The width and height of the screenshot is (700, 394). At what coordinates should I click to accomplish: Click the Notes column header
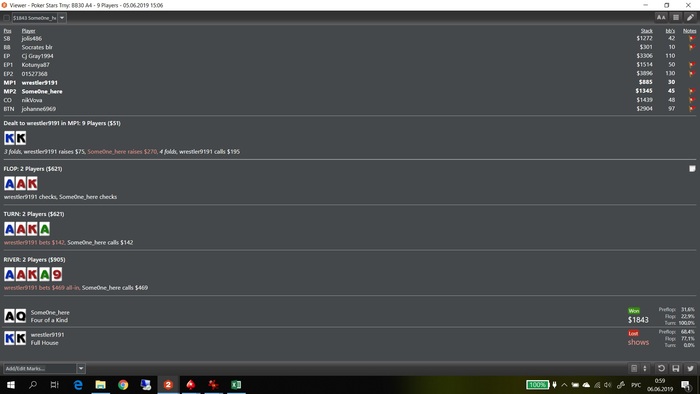[x=689, y=31]
